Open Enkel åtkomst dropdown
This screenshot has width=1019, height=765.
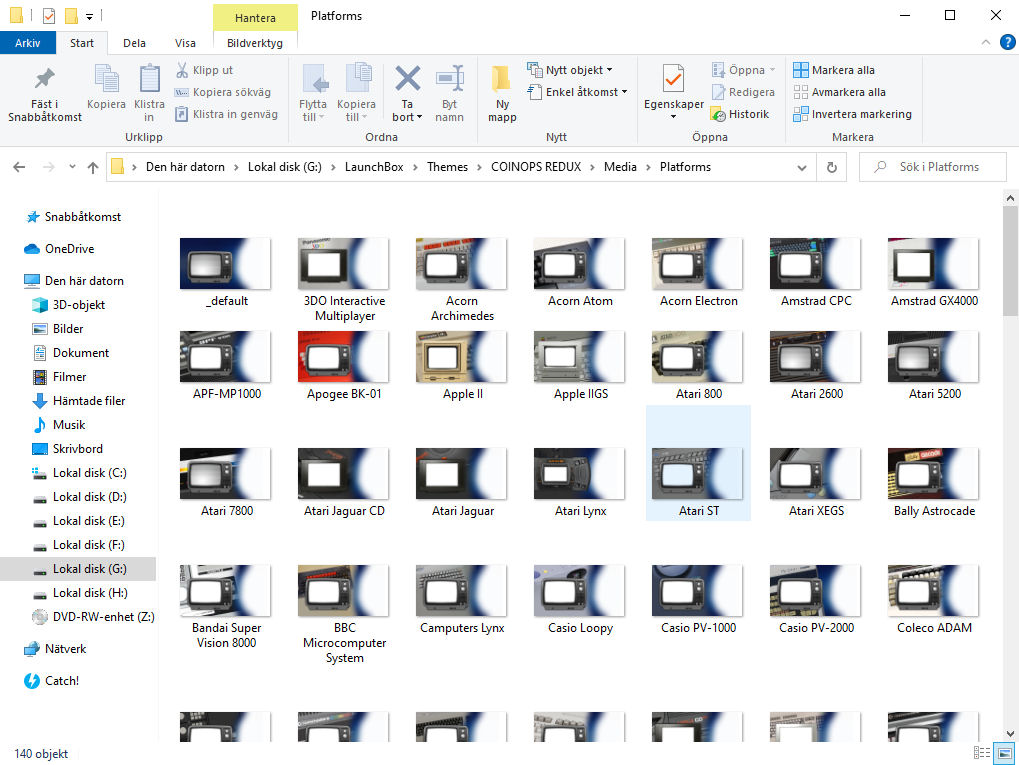(577, 92)
